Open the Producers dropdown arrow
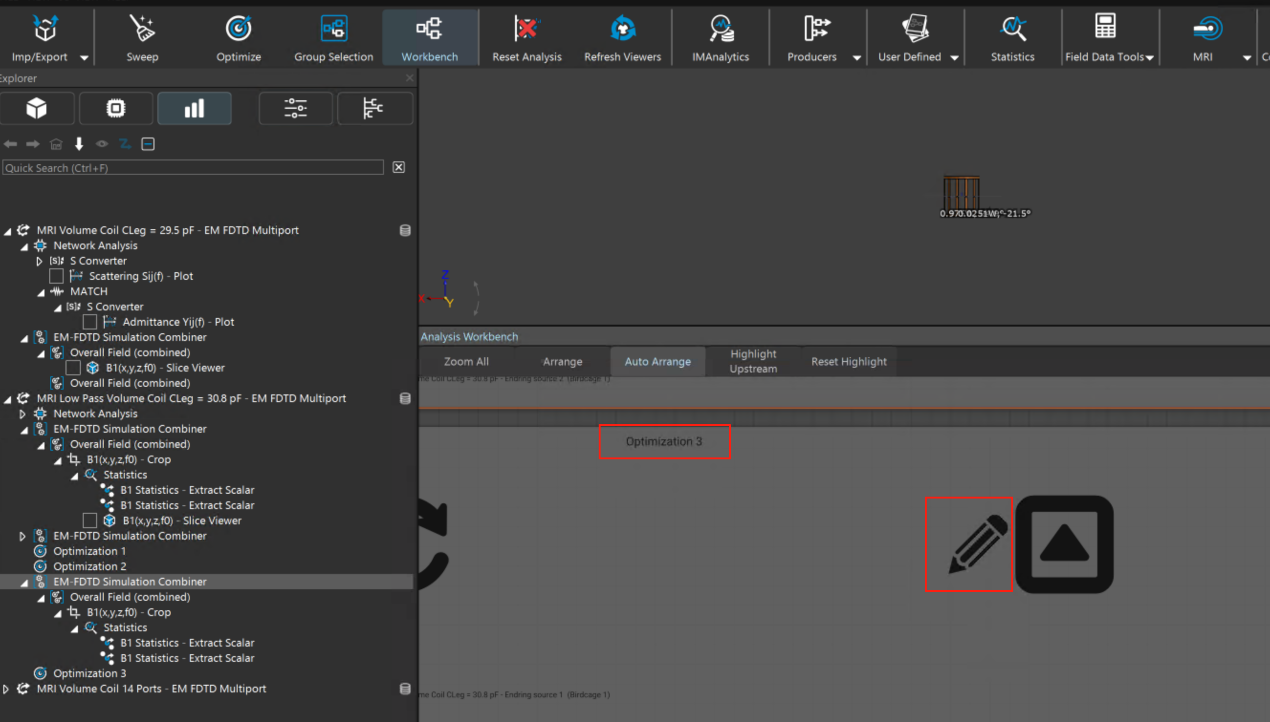Screen dimensions: 1270x722 856,58
